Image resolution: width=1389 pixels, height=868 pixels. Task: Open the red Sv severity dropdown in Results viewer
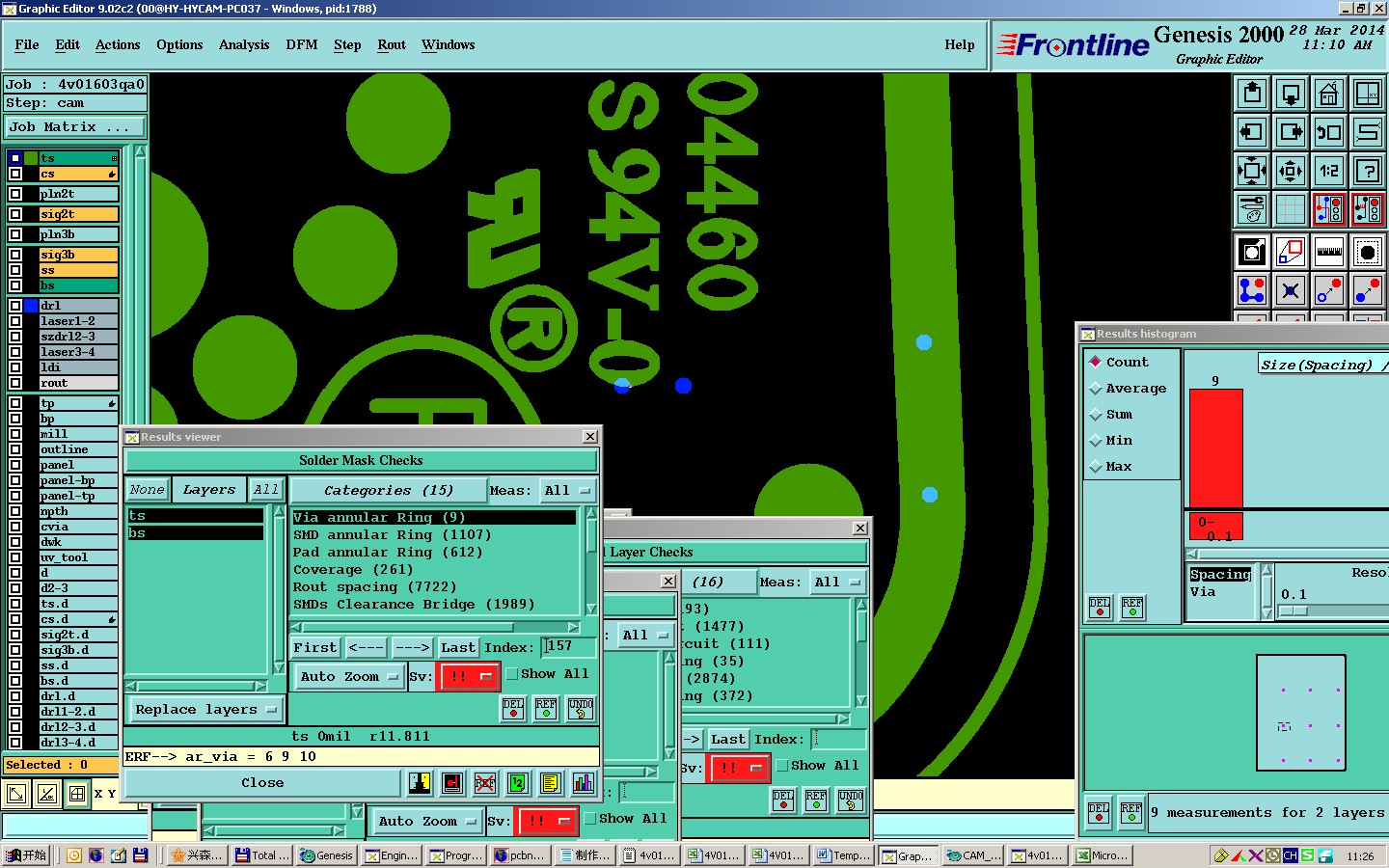coord(469,677)
